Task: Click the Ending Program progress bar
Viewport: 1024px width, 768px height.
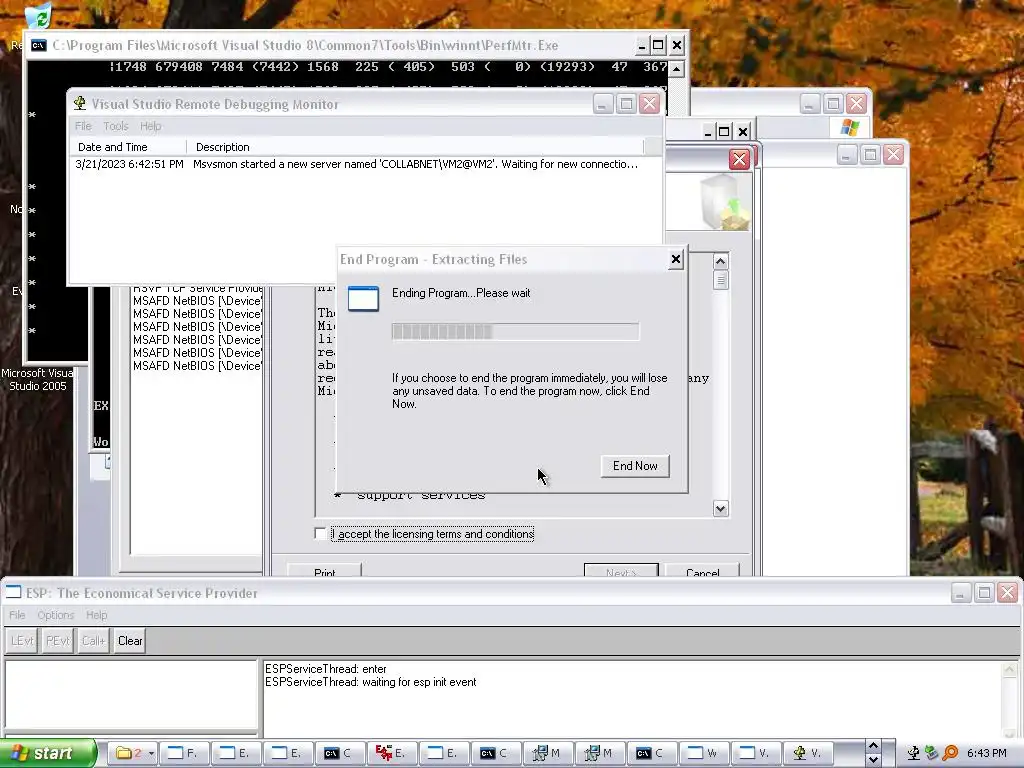Action: 515,331
